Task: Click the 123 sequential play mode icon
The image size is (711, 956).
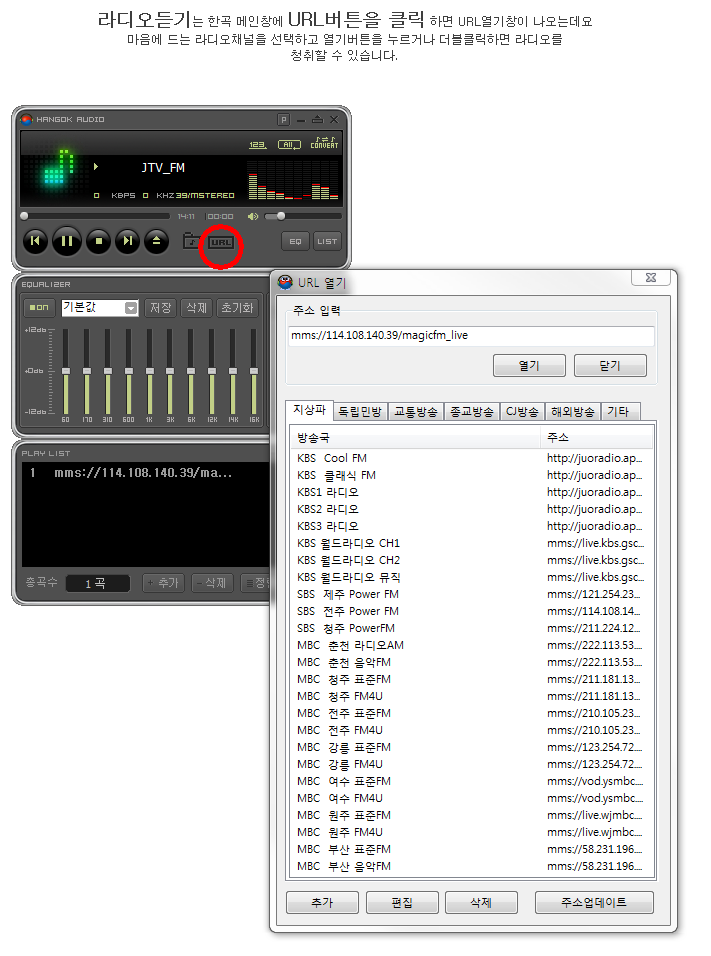Action: [258, 144]
